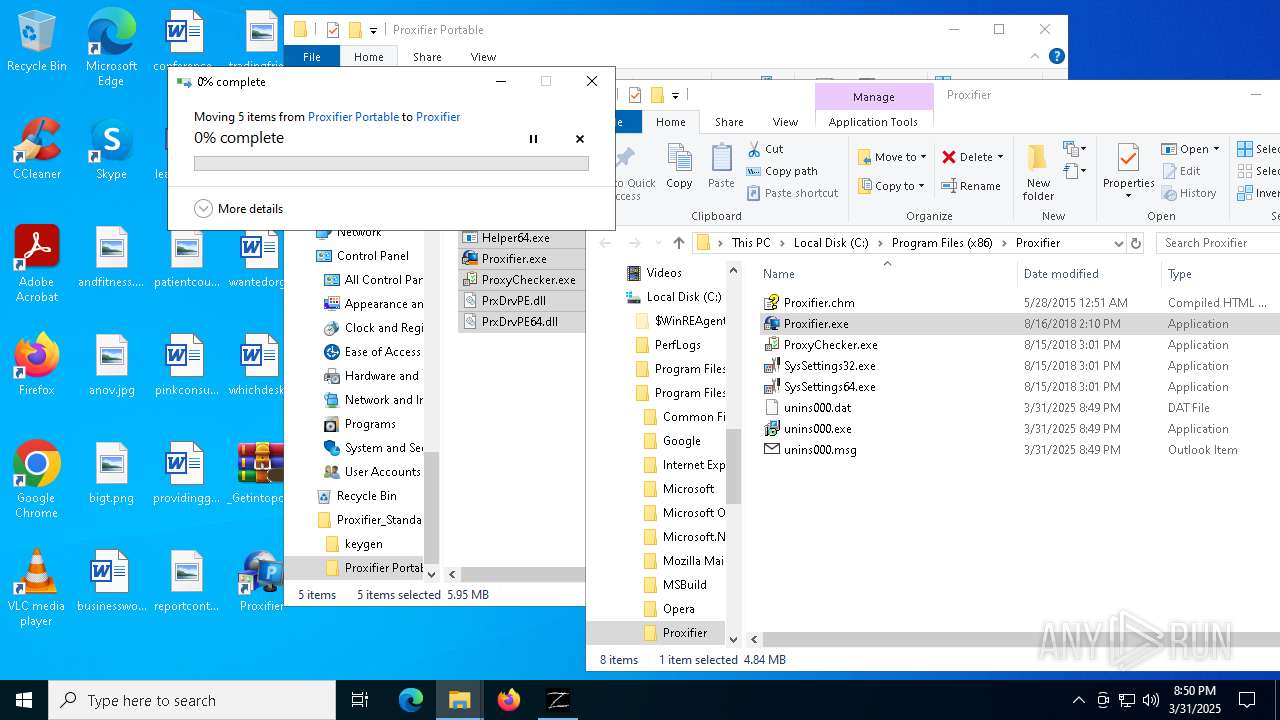This screenshot has width=1280, height=720.
Task: Click the move progress bar
Action: point(391,163)
